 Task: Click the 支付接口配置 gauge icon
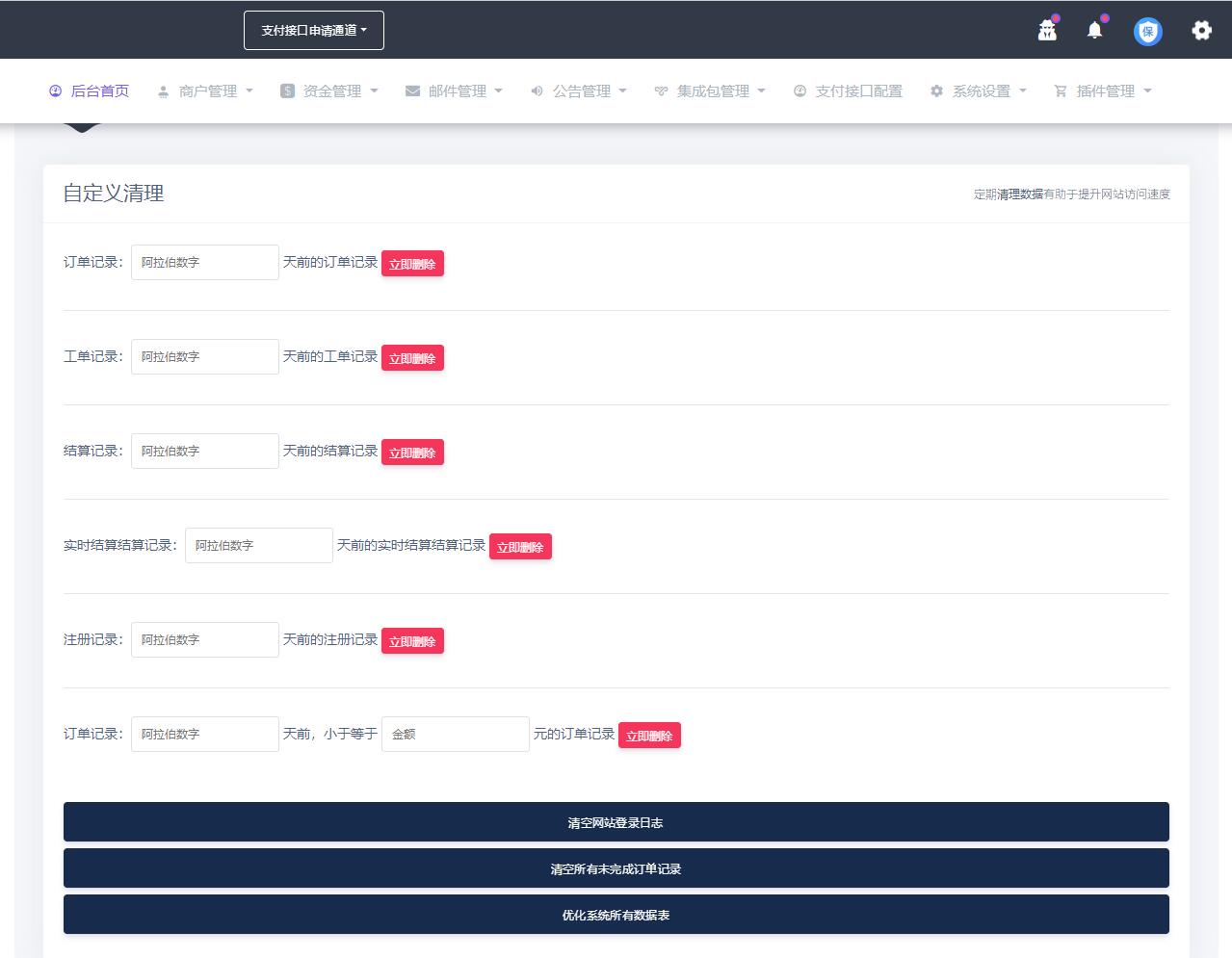[x=799, y=91]
